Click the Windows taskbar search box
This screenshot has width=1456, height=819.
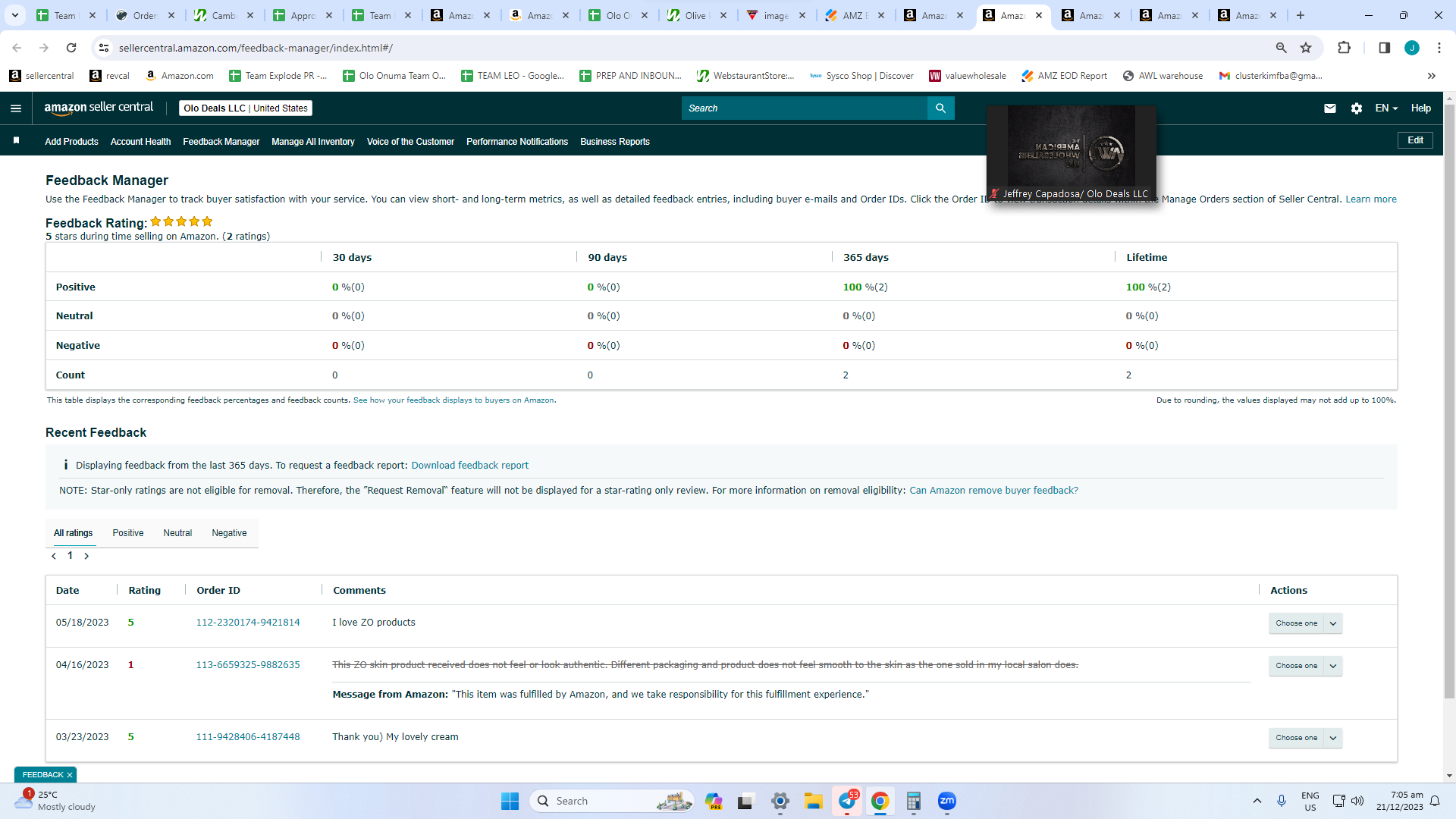(612, 801)
